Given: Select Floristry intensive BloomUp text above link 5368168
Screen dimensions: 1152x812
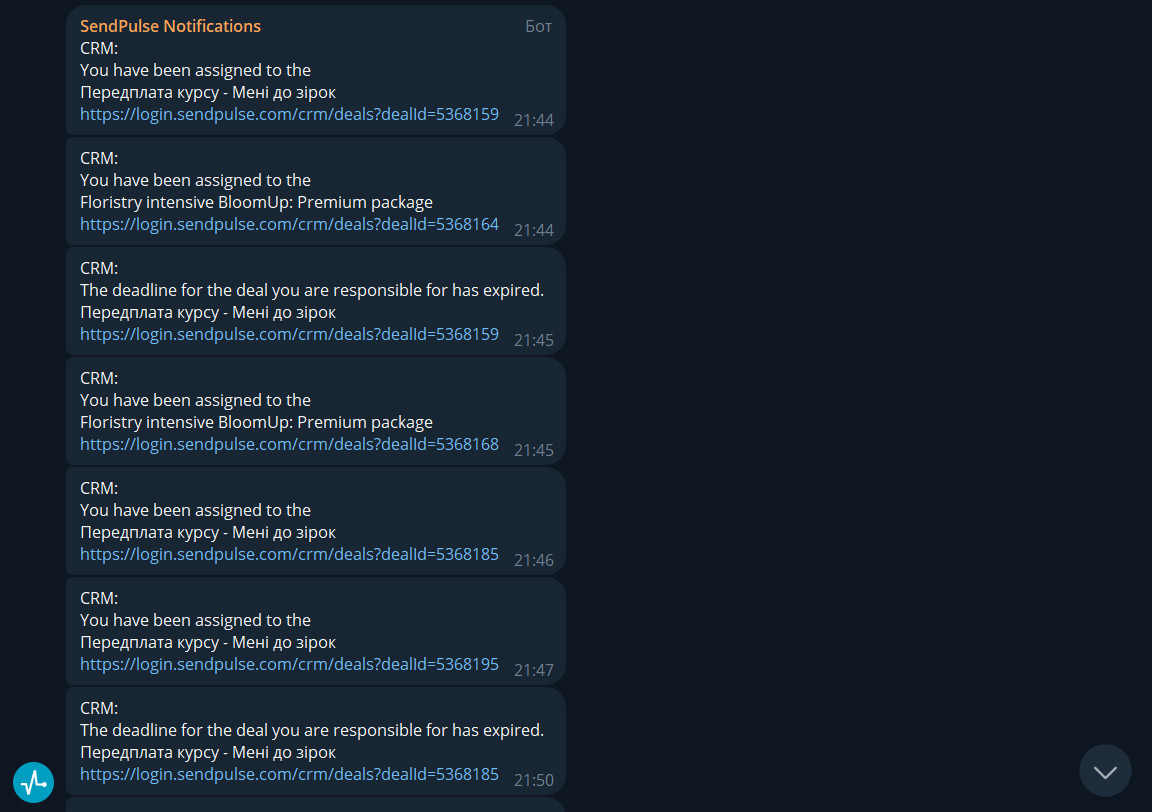Looking at the screenshot, I should point(256,422).
